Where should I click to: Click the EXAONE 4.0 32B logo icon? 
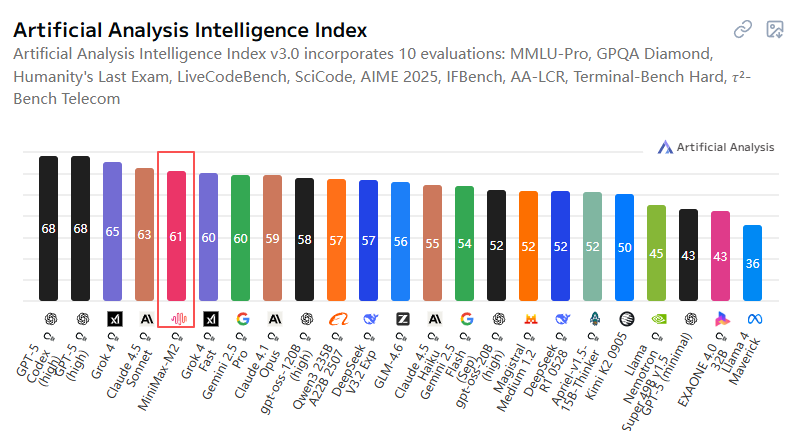click(x=721, y=319)
